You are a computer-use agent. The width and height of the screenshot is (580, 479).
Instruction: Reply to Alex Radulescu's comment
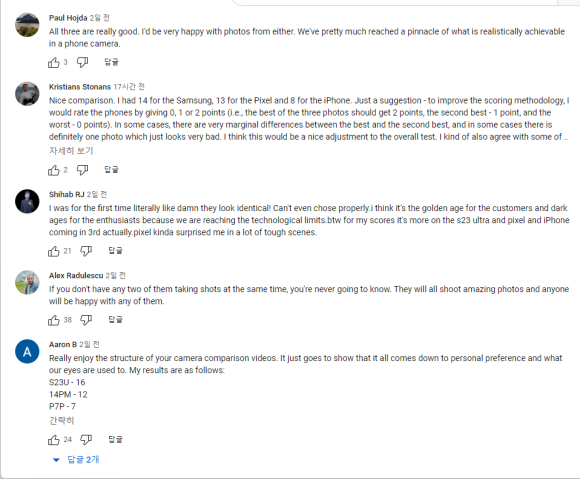coord(115,320)
